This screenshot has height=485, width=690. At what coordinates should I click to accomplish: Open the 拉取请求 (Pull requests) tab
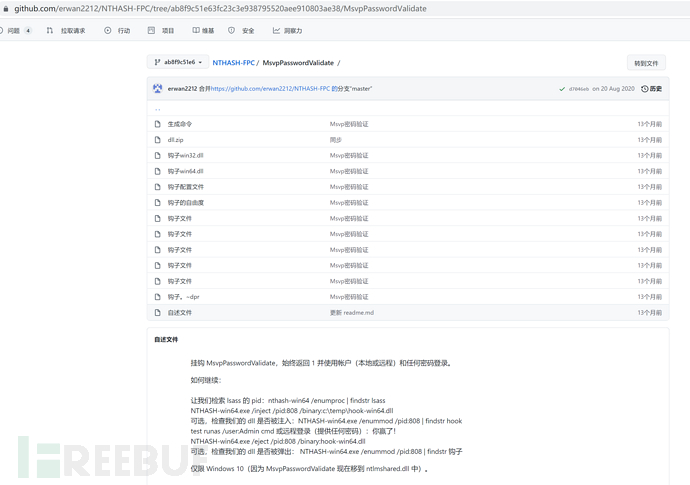coord(66,30)
